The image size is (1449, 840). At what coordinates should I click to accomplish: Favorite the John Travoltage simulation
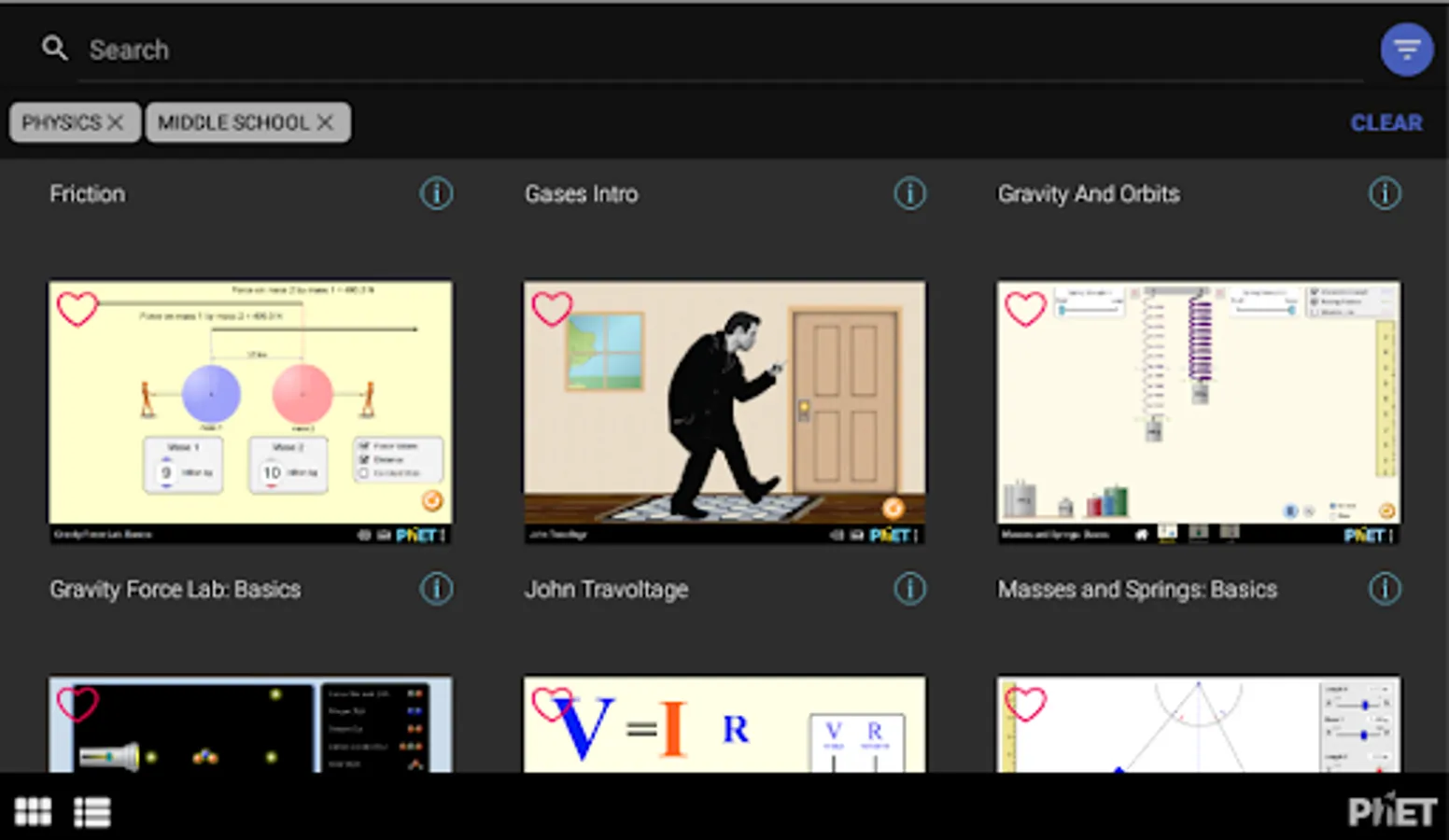(552, 308)
